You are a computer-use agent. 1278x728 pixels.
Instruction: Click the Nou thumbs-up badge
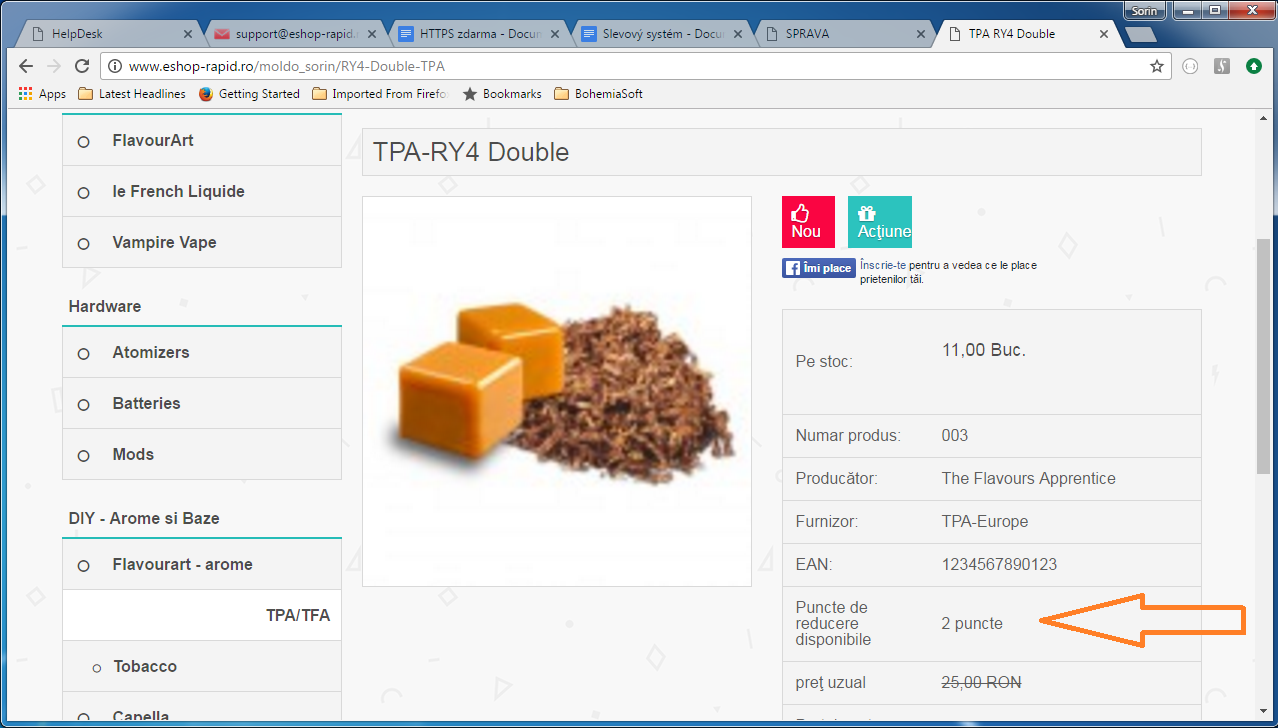click(x=808, y=222)
